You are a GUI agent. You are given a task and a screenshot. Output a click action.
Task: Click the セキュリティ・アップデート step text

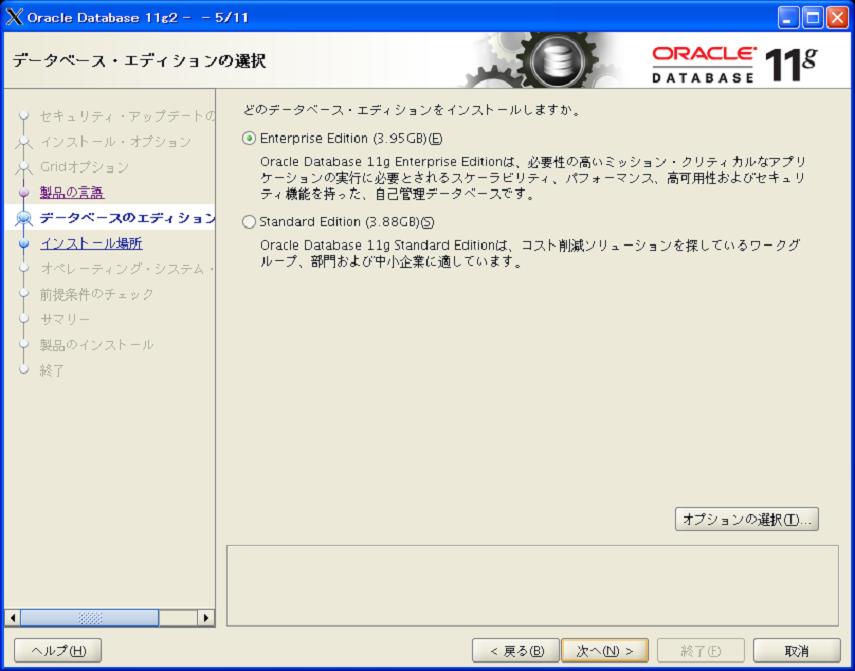pos(127,116)
